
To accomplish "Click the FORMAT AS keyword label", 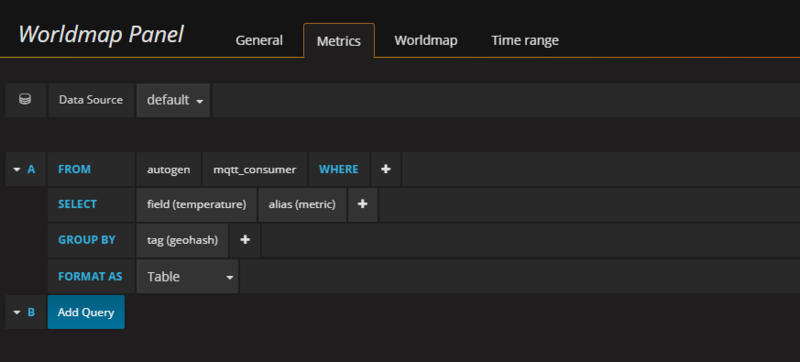I will 90,276.
